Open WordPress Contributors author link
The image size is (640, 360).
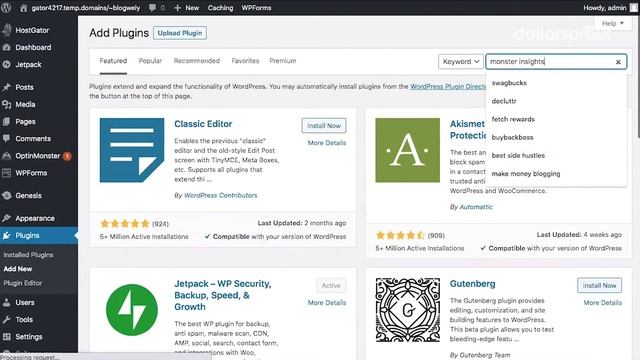tap(220, 196)
